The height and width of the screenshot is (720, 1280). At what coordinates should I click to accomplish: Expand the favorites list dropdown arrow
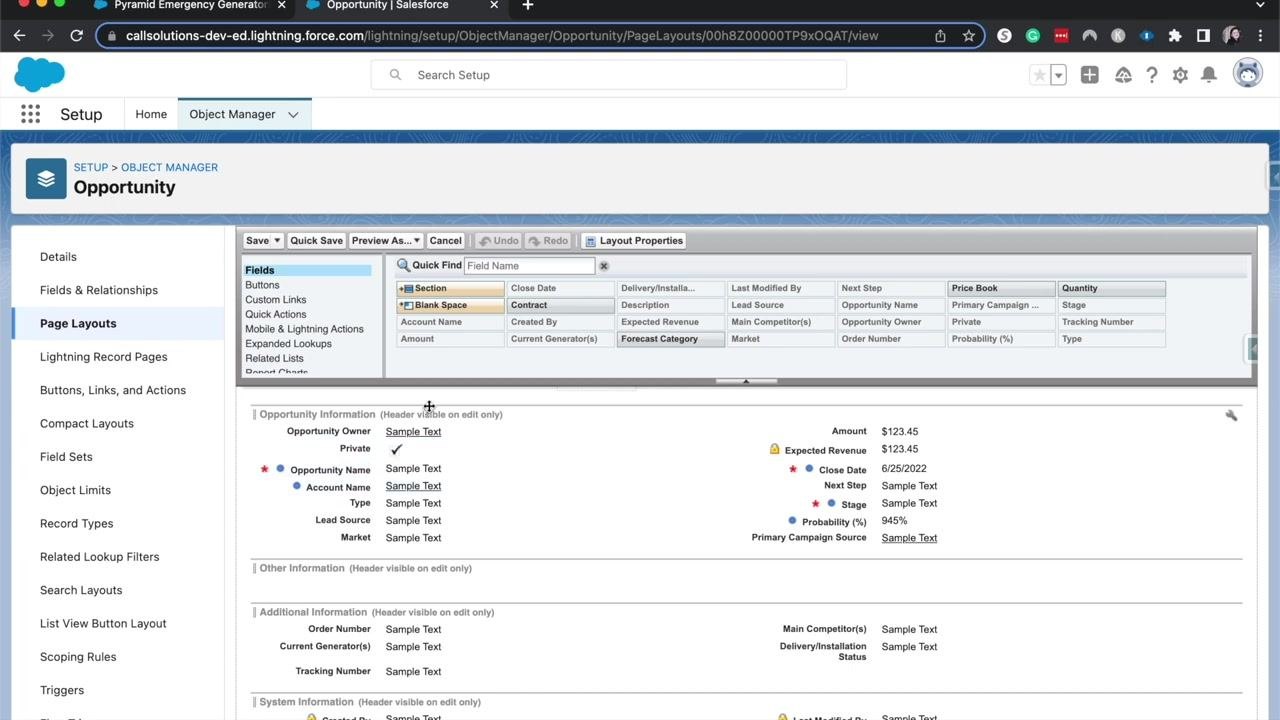[1058, 75]
